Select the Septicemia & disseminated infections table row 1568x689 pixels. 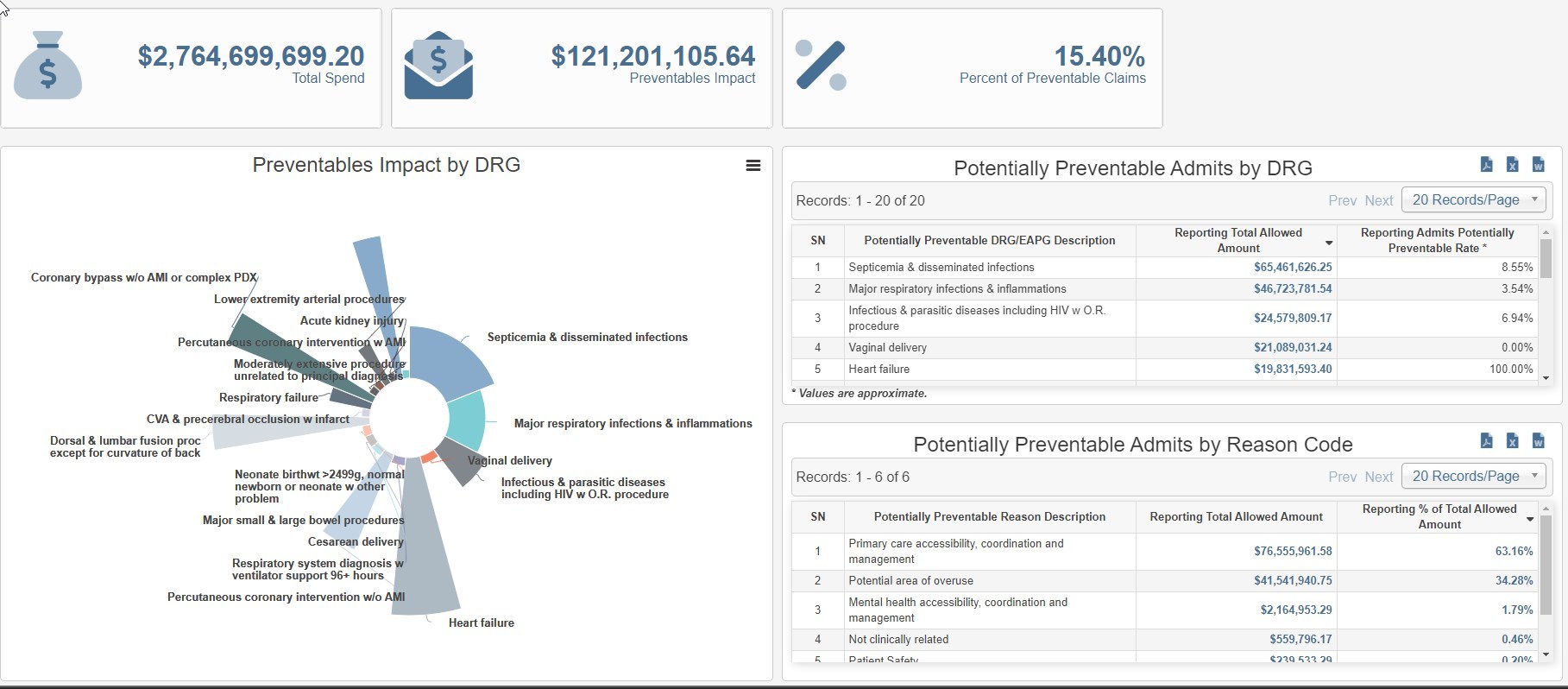click(1165, 268)
